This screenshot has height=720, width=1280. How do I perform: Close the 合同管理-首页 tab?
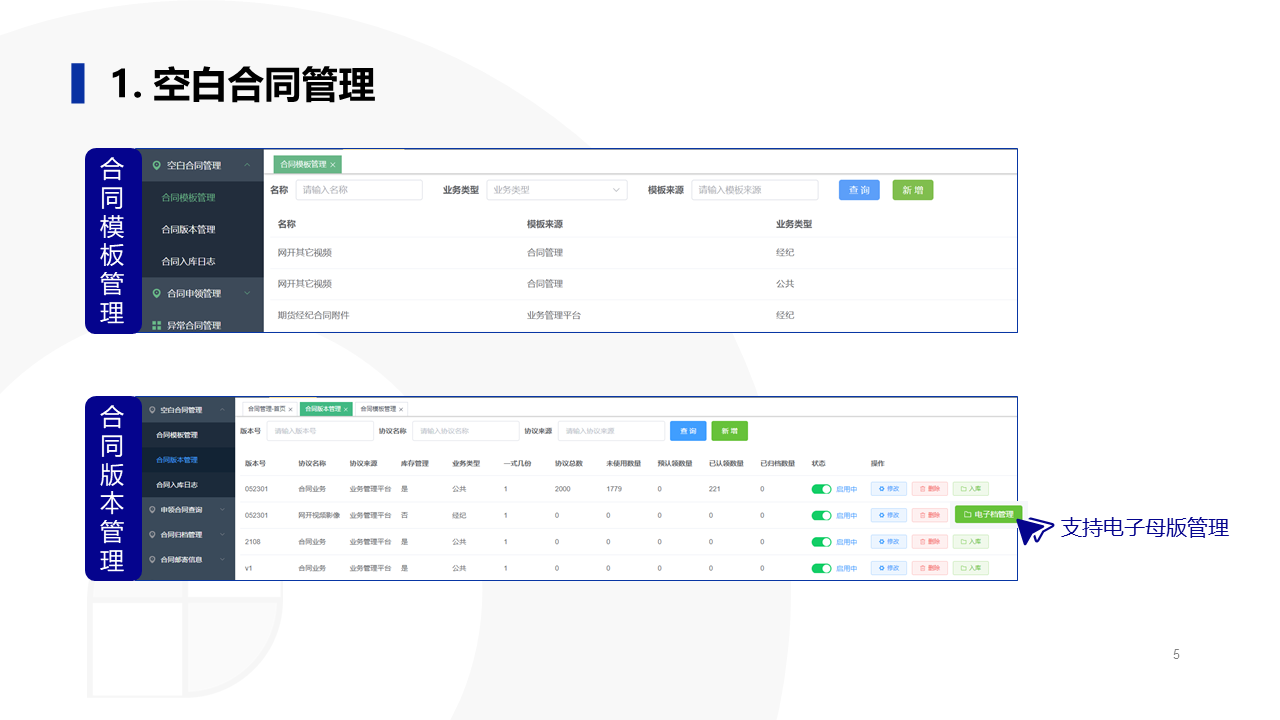pos(290,409)
